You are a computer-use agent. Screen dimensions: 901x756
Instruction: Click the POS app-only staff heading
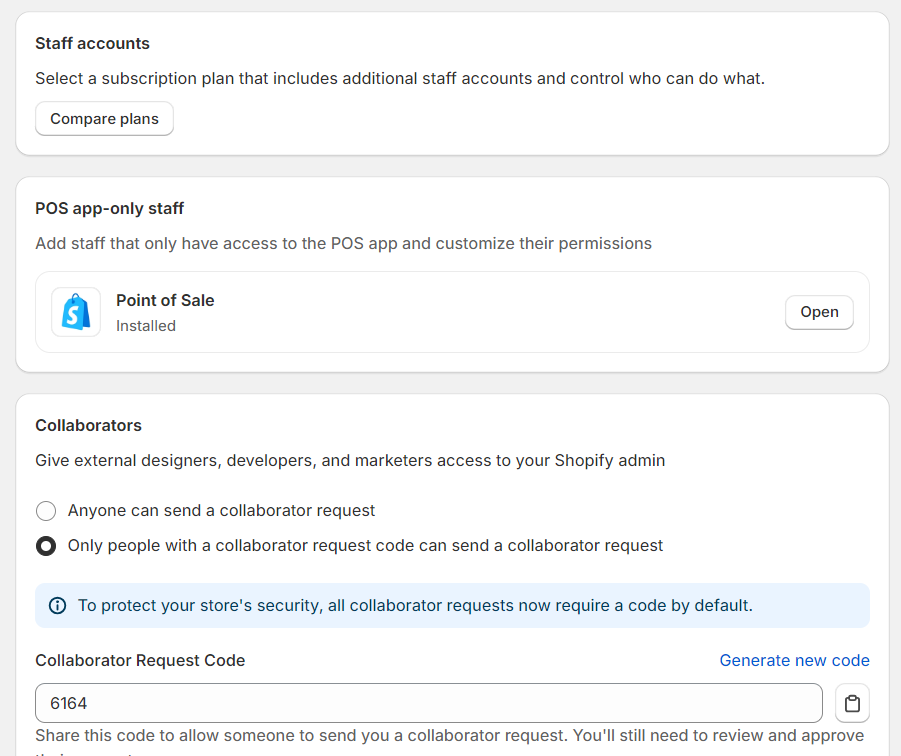[110, 208]
